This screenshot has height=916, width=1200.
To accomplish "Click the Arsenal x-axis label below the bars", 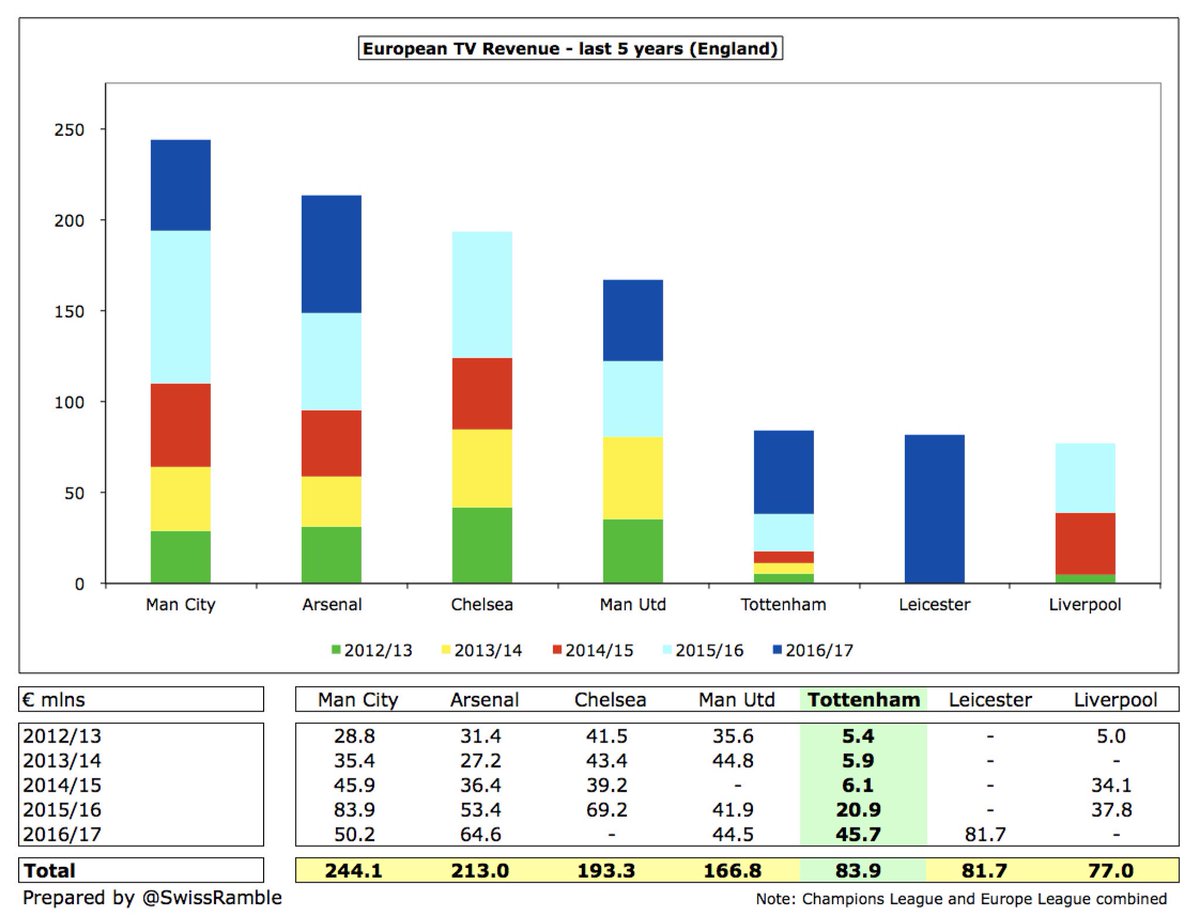I will point(331,606).
